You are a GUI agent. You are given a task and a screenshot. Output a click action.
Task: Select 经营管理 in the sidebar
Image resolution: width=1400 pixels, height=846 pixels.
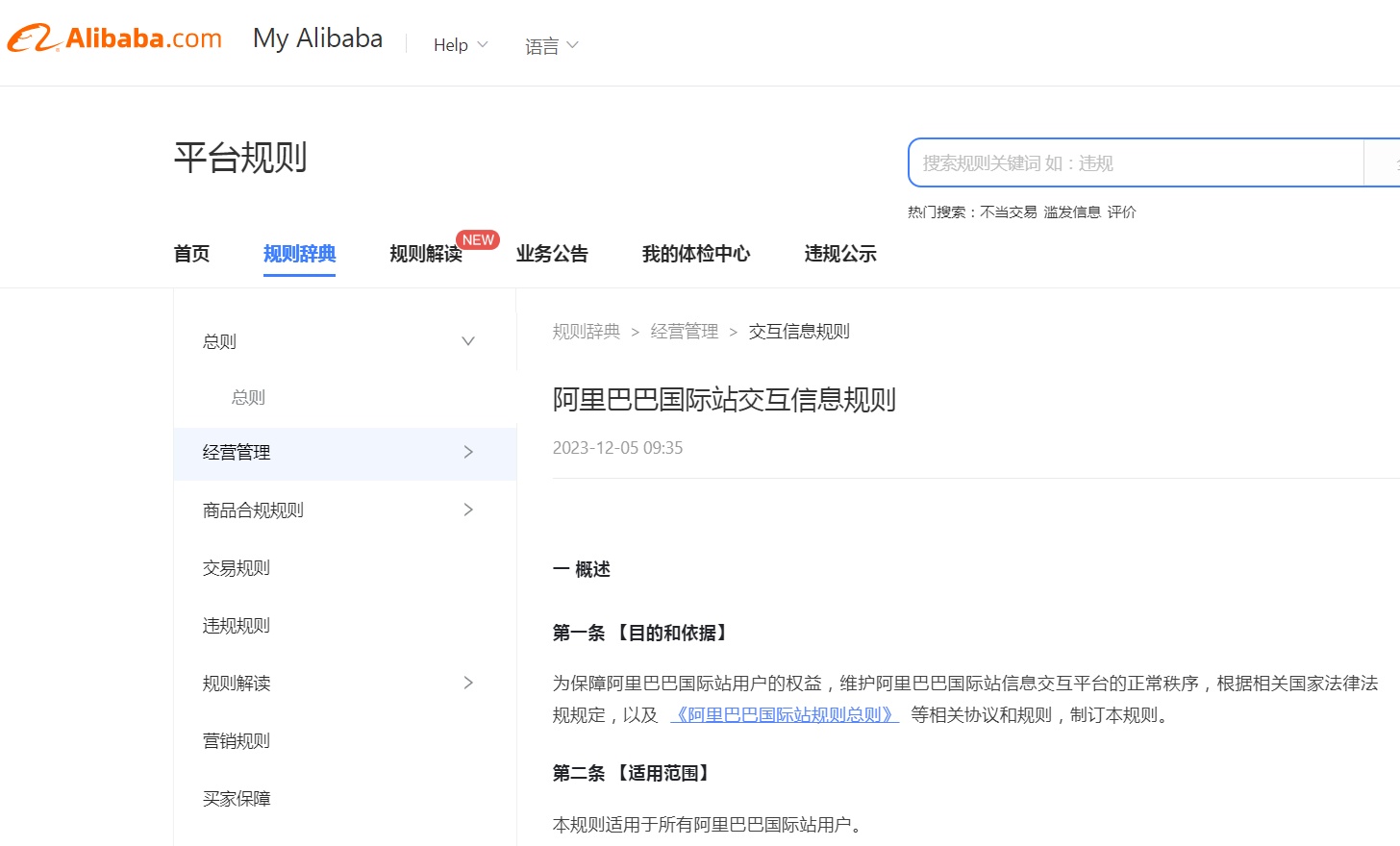(237, 452)
